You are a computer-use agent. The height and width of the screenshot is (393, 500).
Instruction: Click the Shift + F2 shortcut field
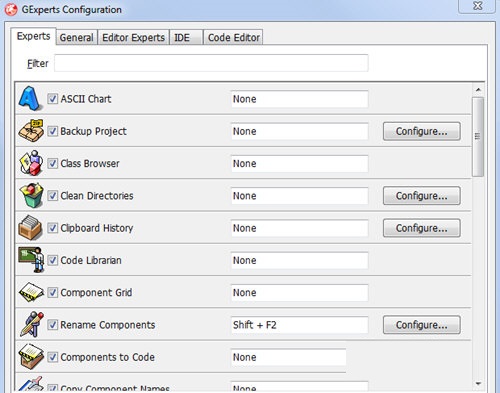click(x=299, y=325)
